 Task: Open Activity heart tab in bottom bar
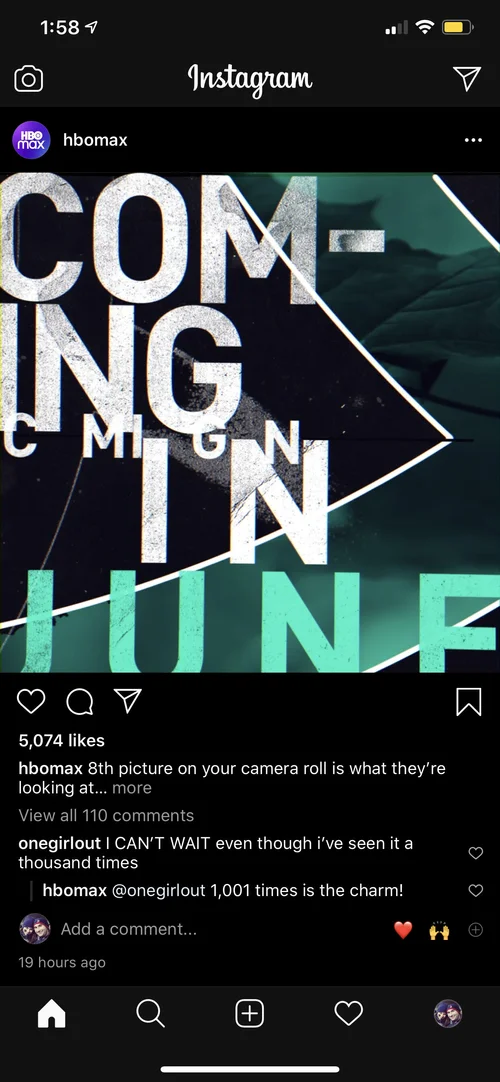349,1014
